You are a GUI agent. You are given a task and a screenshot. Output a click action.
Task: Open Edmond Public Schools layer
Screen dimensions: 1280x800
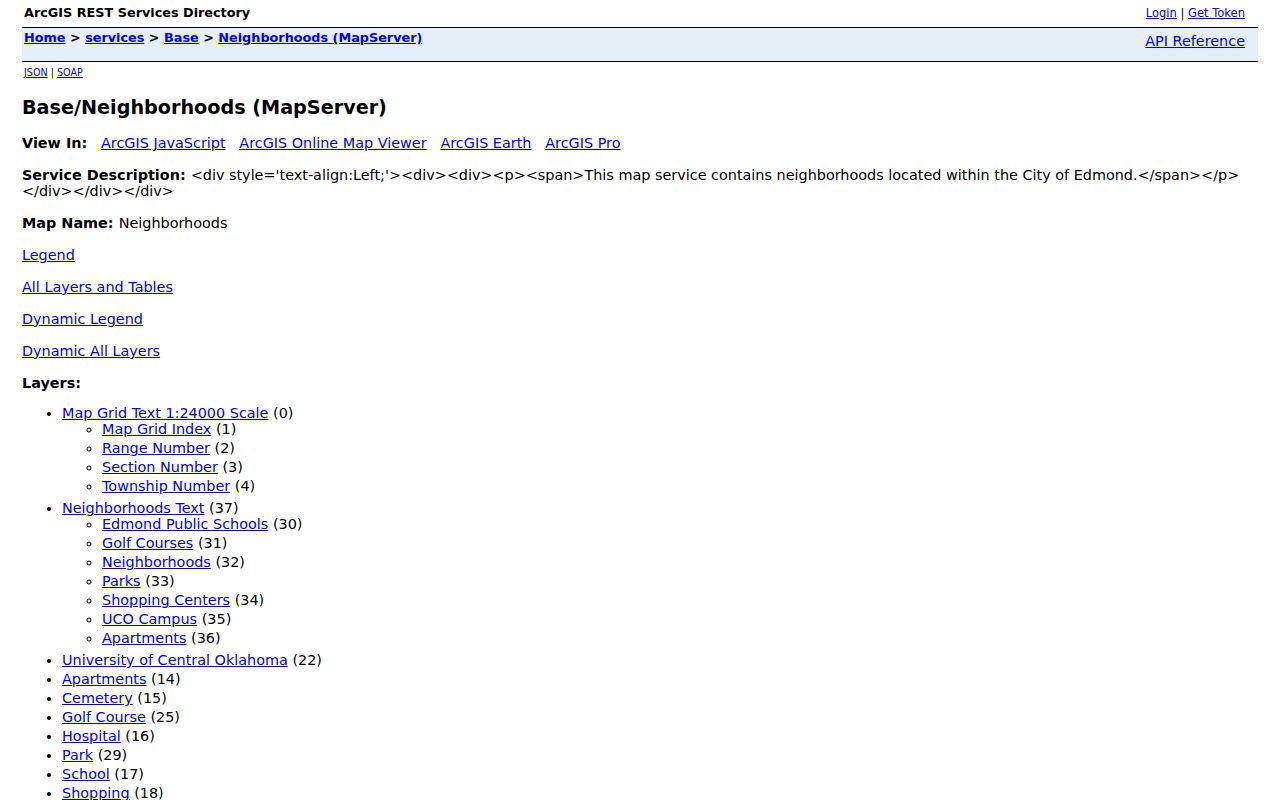click(x=185, y=524)
